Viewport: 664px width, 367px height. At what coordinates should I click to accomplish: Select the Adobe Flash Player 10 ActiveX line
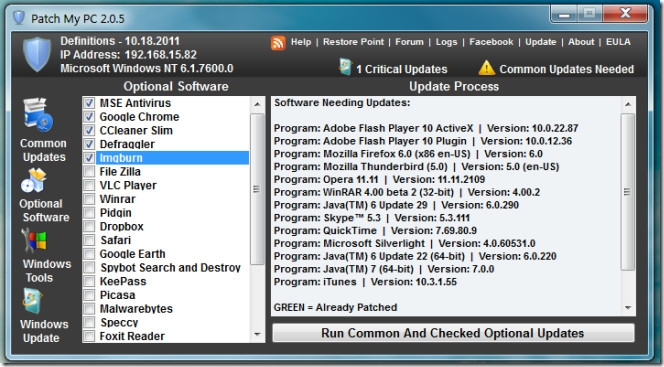point(426,128)
